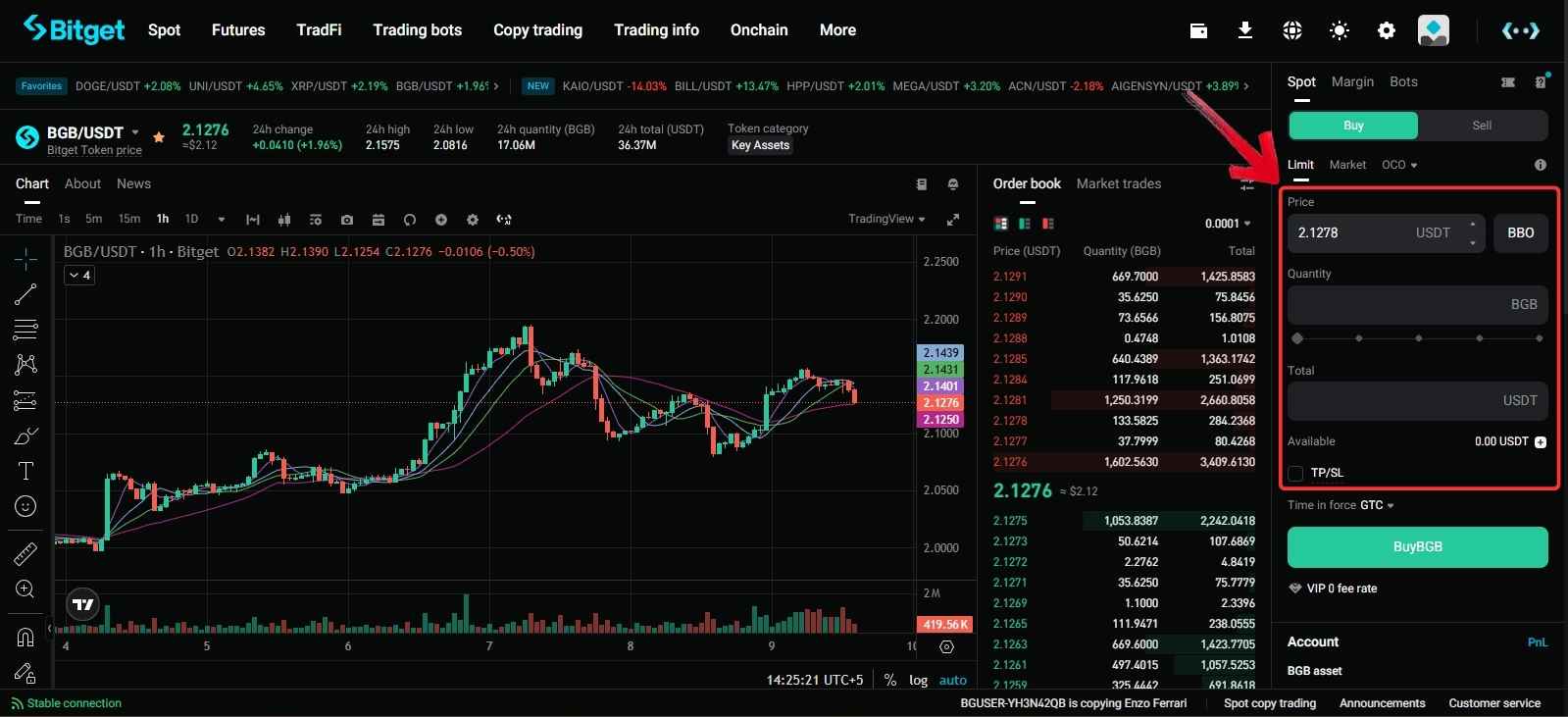Open the 0.0001 price precision dropdown

(x=1228, y=224)
